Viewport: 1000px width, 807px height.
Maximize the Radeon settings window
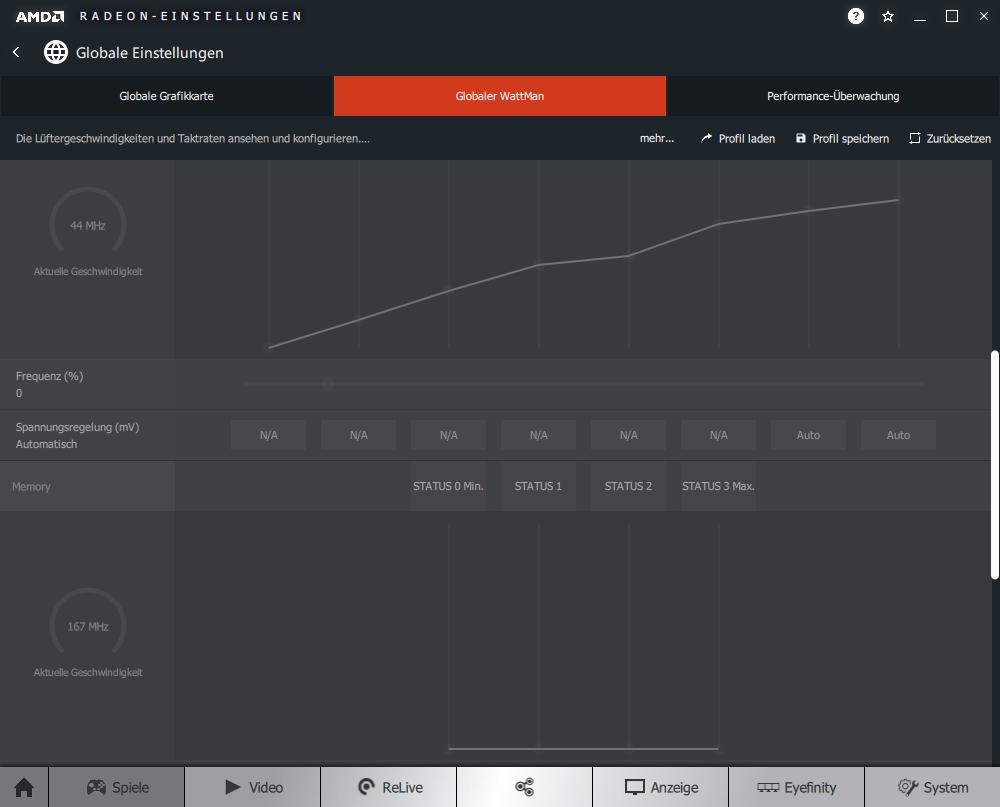(x=952, y=17)
